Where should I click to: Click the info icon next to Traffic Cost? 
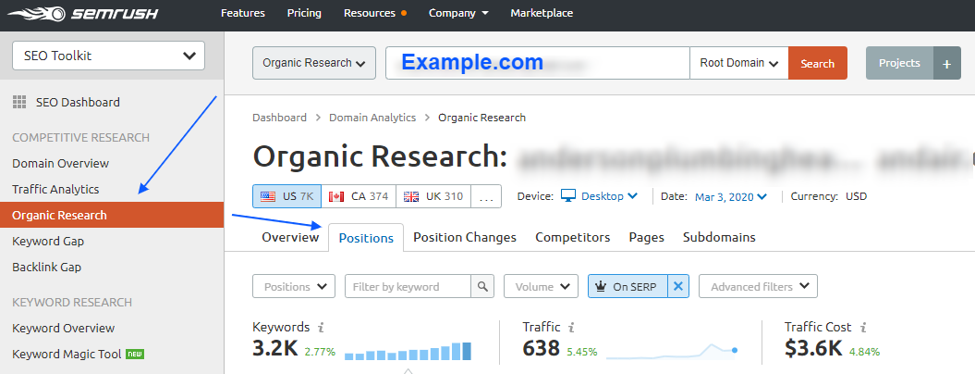coord(863,327)
